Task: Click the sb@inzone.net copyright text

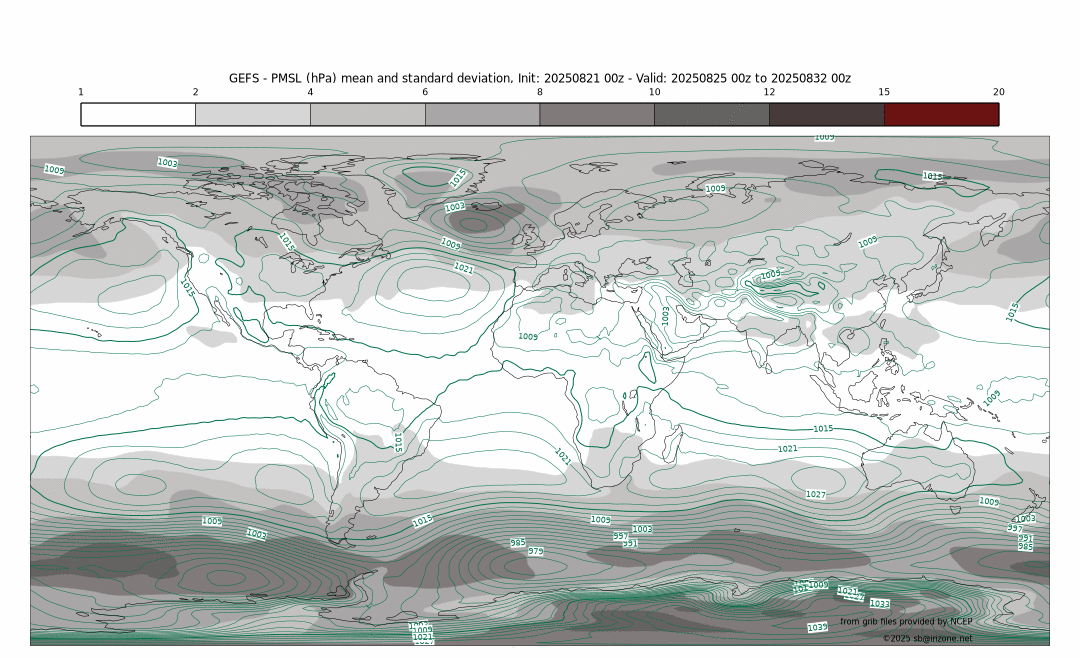Action: click(x=927, y=638)
